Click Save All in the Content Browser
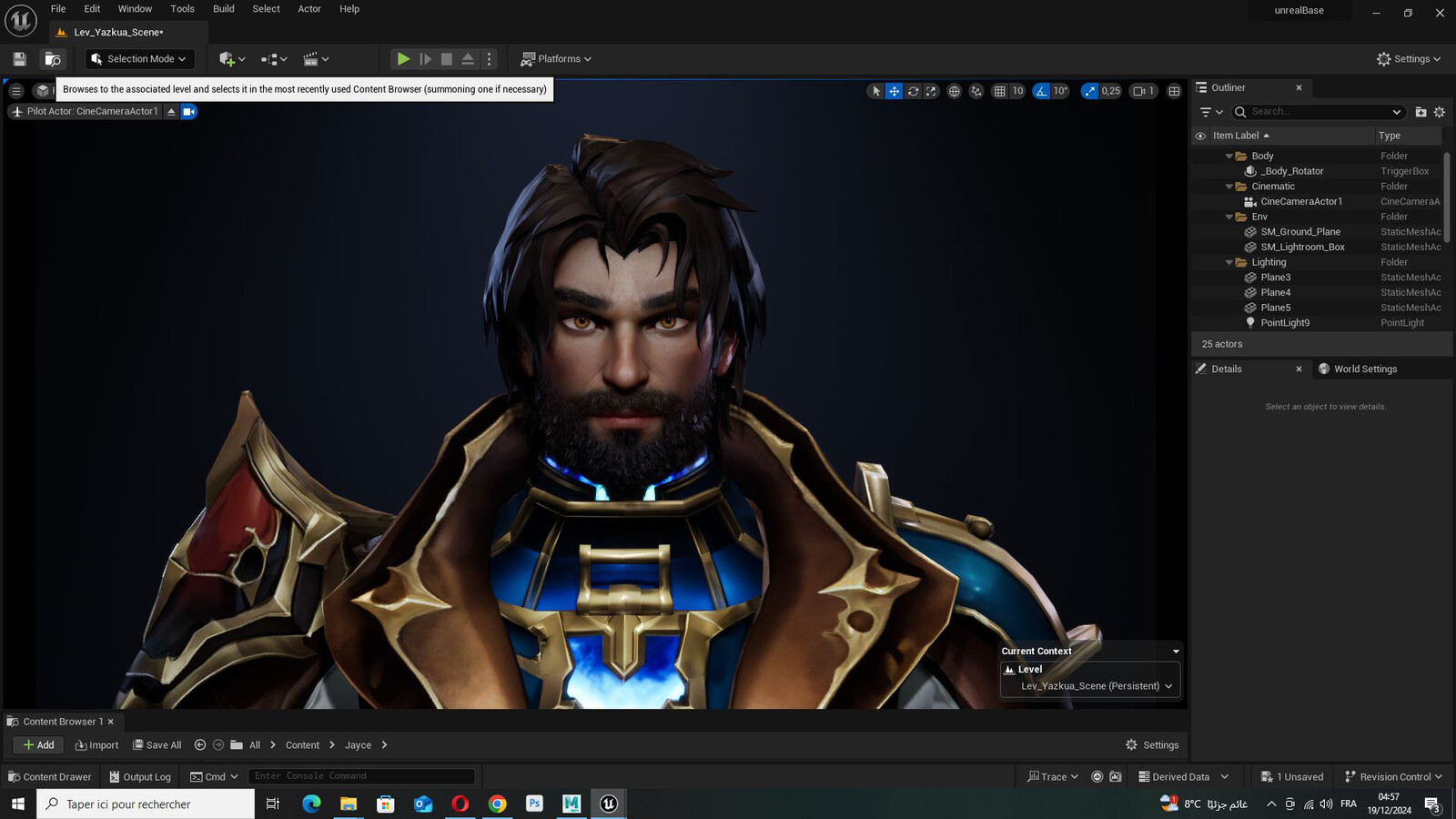Screen dimensions: 1456x819 pos(157,745)
